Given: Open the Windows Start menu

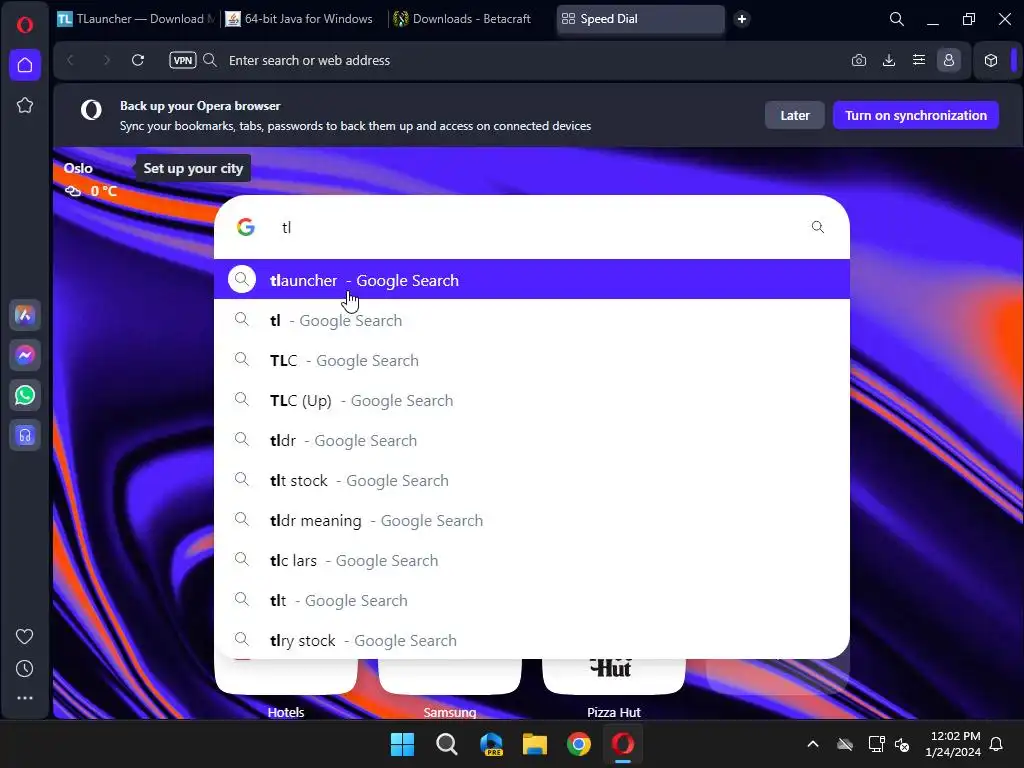Looking at the screenshot, I should [x=402, y=744].
